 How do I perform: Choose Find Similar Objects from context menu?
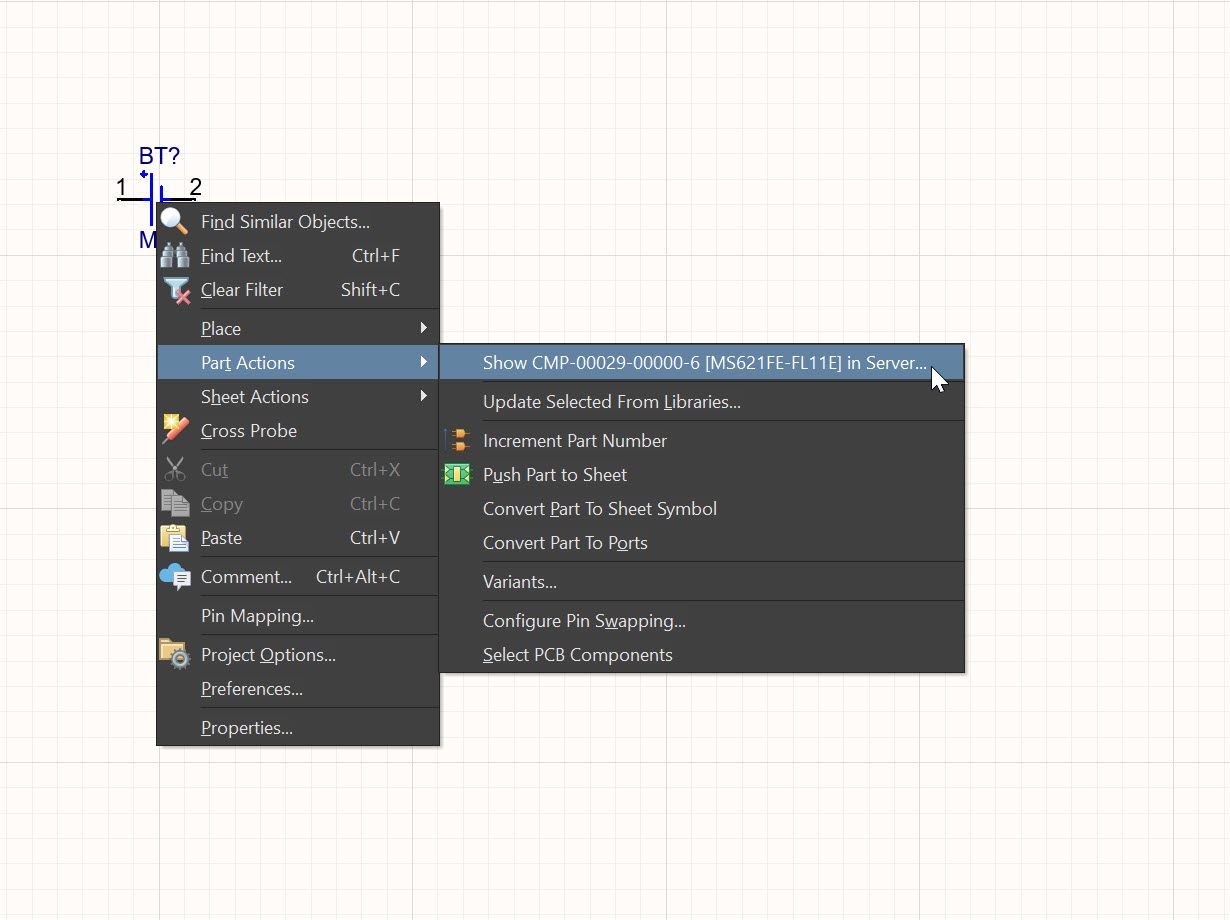(x=298, y=222)
